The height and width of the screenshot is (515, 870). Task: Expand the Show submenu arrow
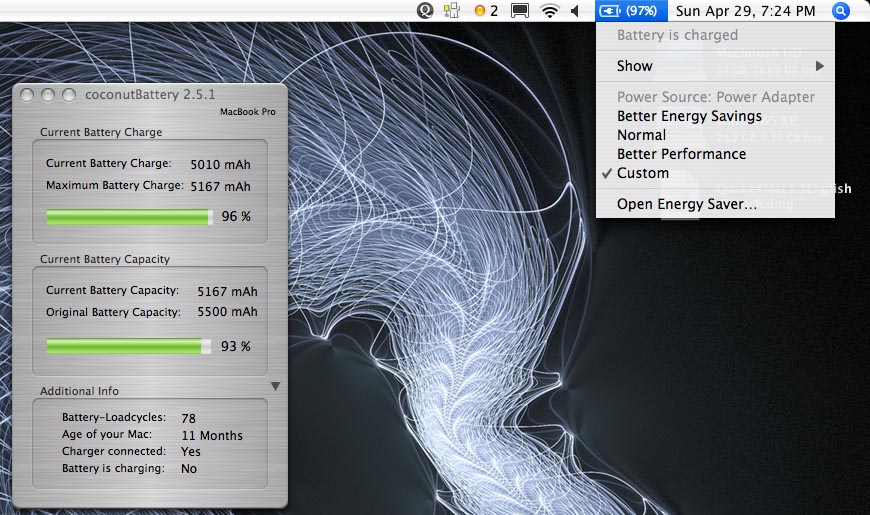click(820, 66)
